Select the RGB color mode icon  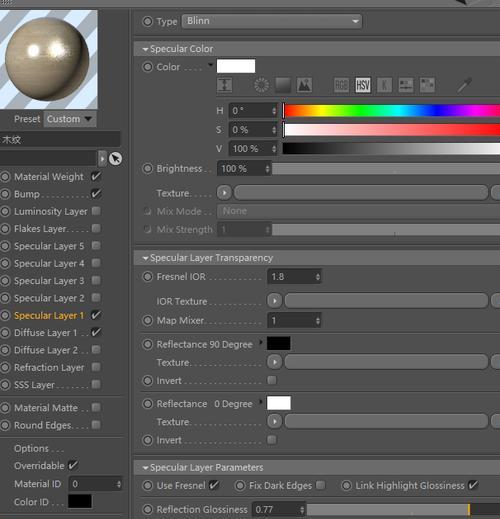[x=341, y=85]
